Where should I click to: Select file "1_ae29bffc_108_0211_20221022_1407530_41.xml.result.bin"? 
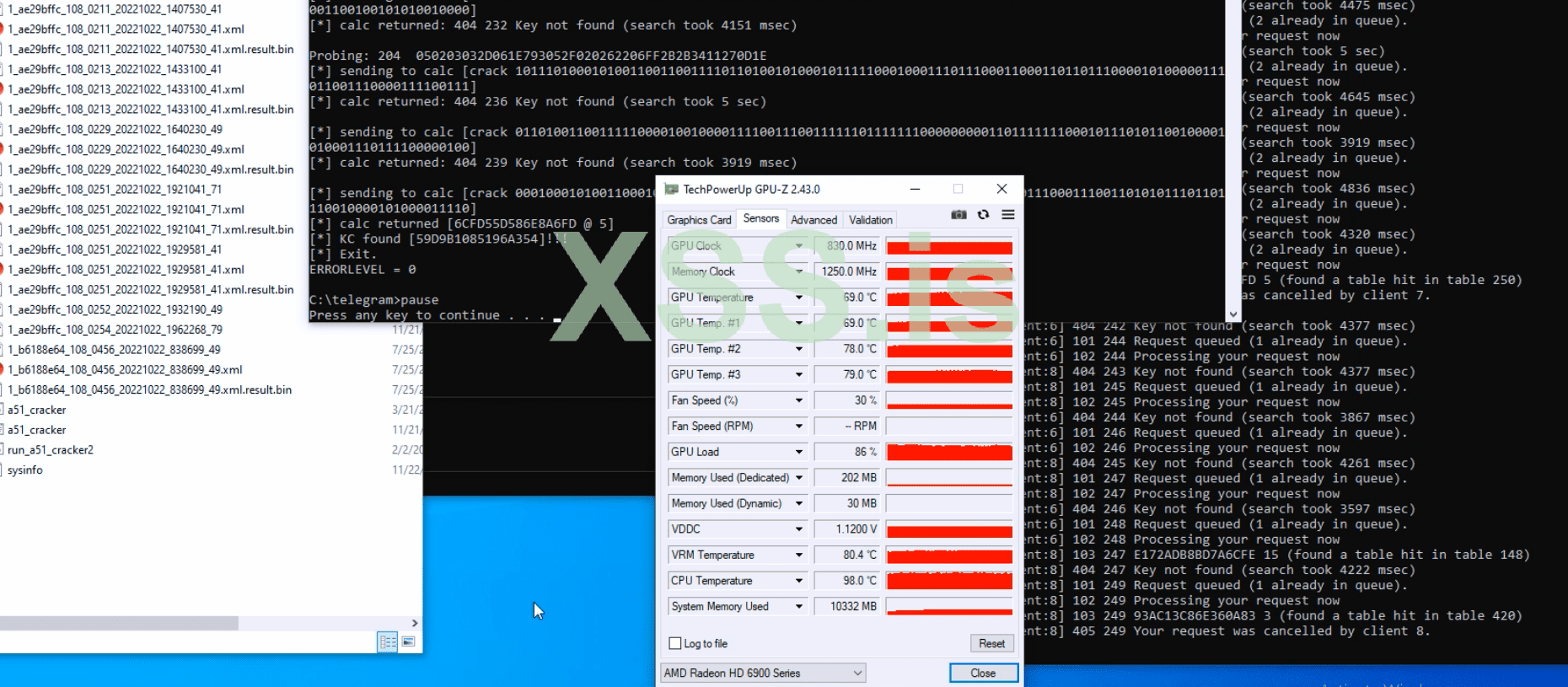click(x=151, y=49)
